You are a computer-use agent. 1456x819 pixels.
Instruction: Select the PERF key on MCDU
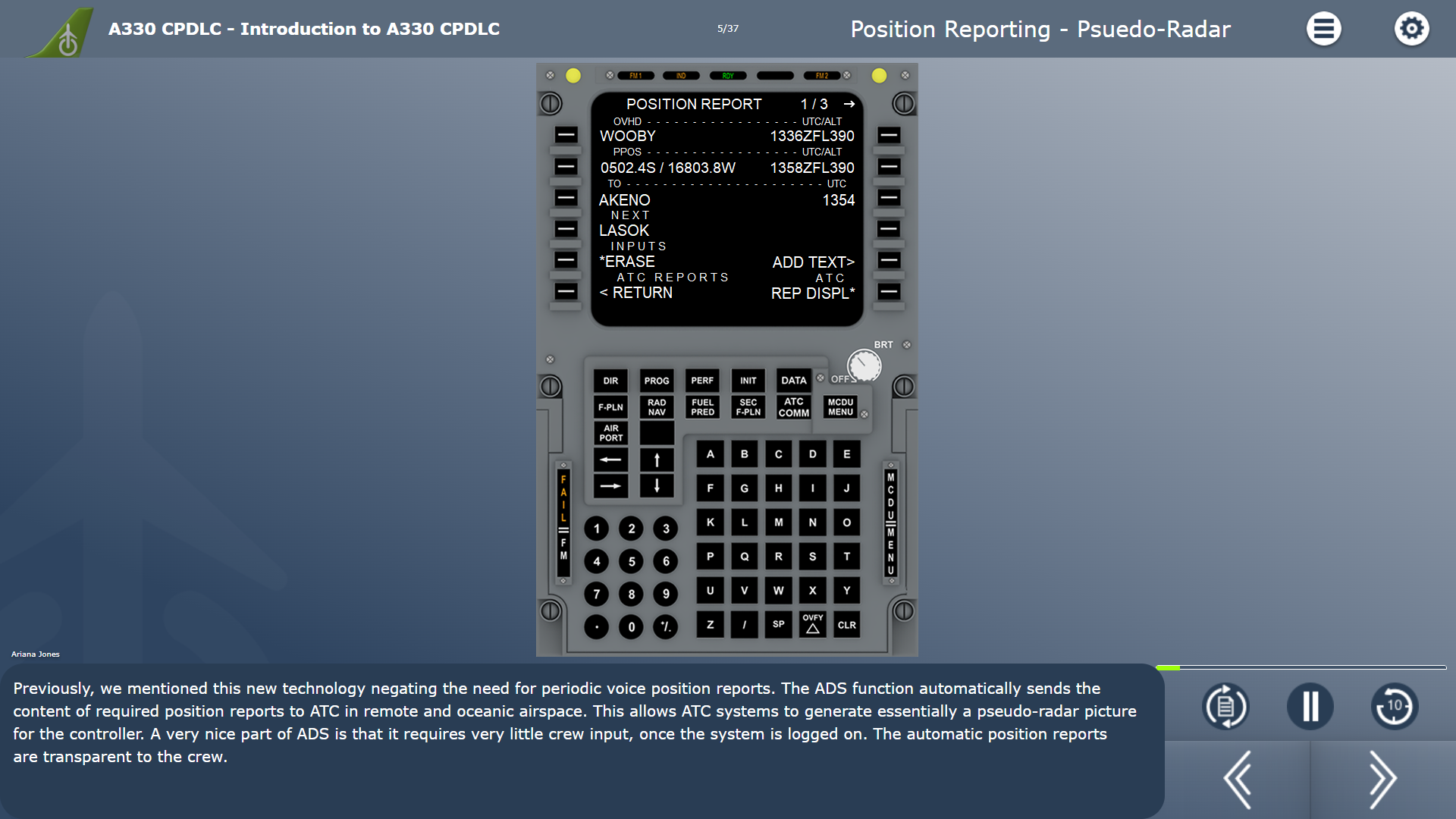coord(702,381)
